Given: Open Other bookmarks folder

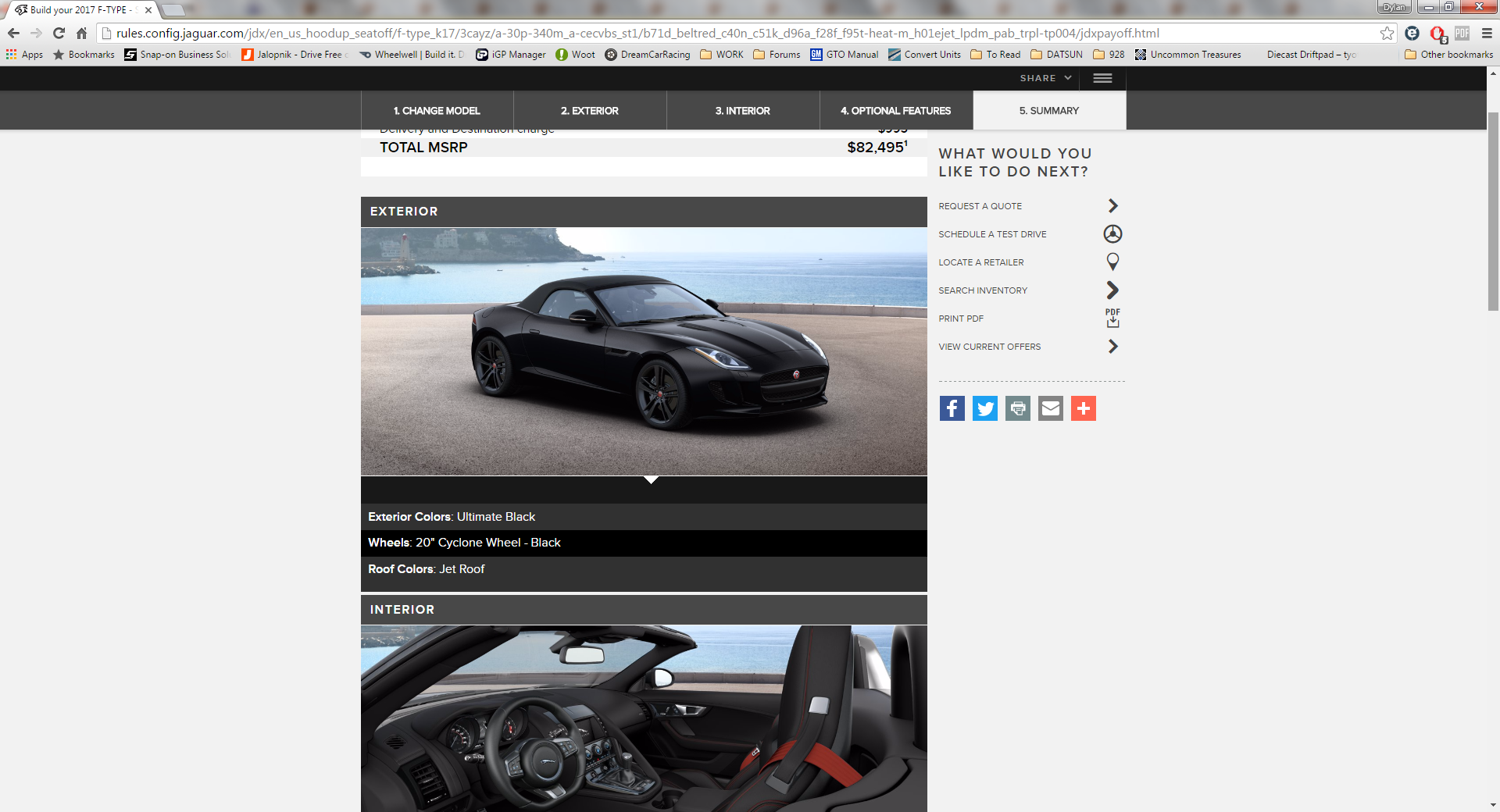Looking at the screenshot, I should coord(1448,55).
